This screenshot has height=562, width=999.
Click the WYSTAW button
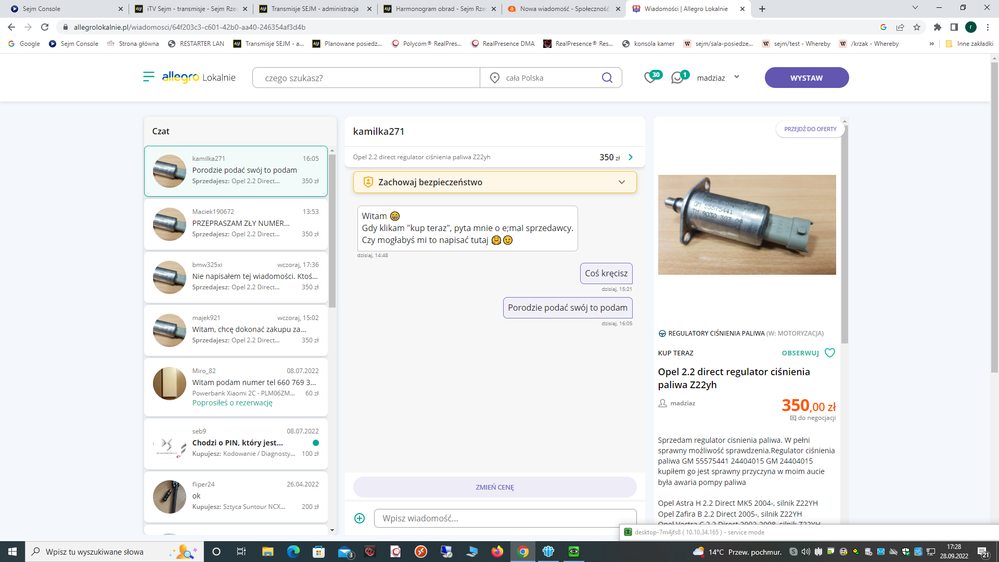click(807, 78)
